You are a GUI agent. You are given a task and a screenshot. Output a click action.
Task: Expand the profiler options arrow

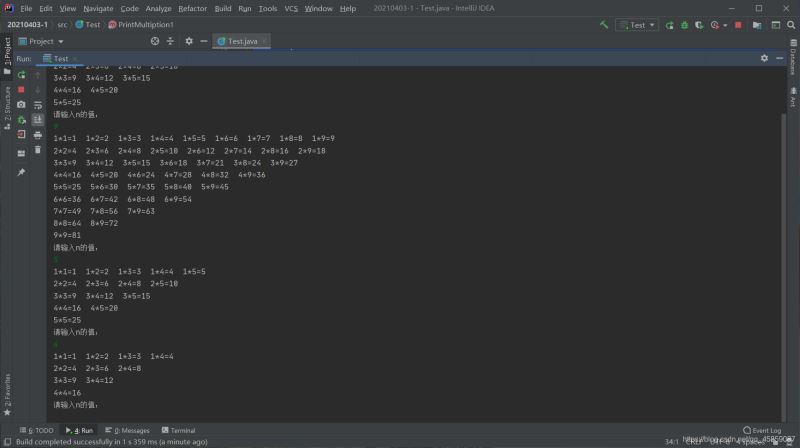point(725,26)
